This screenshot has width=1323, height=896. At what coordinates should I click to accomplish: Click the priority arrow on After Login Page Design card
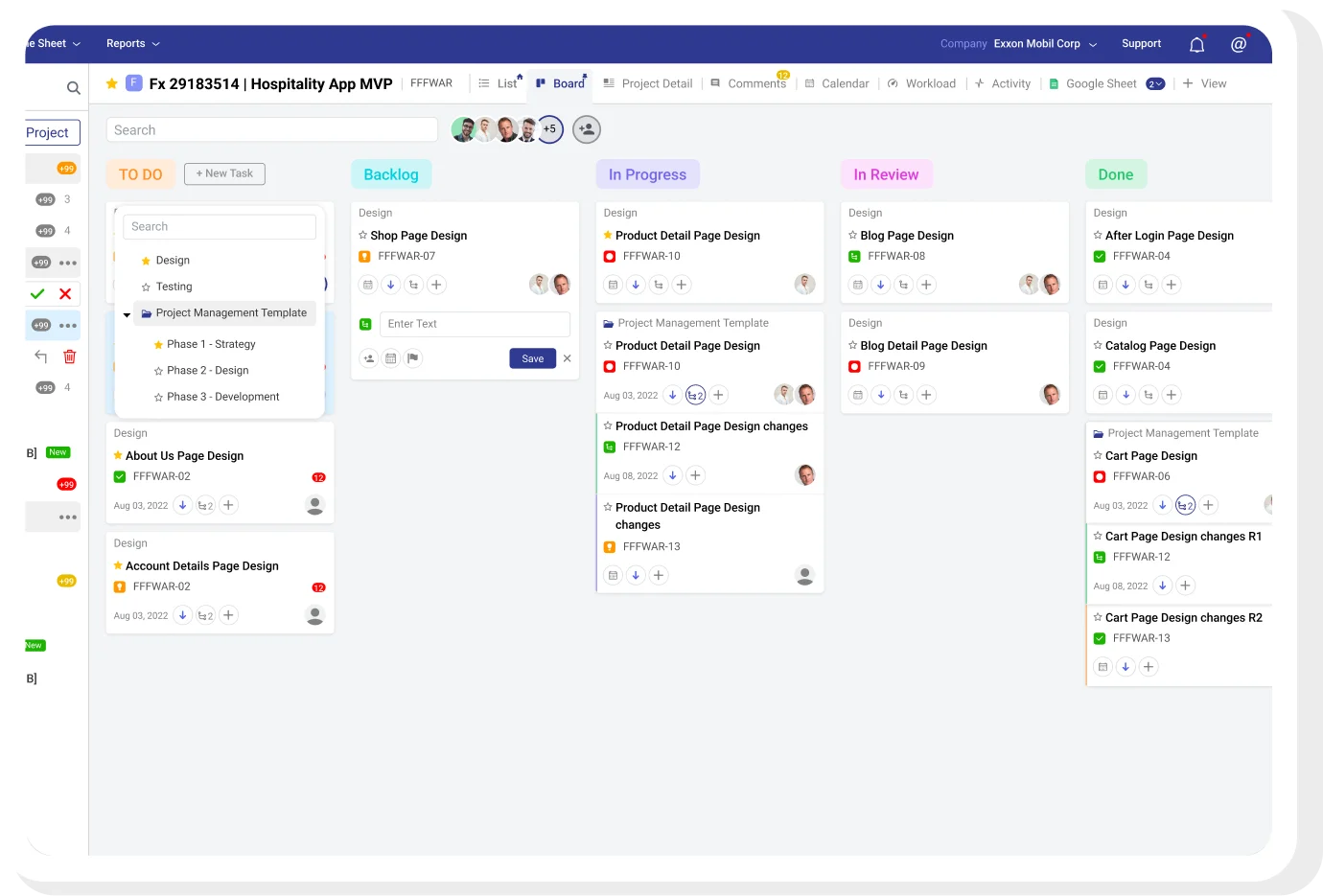point(1126,285)
